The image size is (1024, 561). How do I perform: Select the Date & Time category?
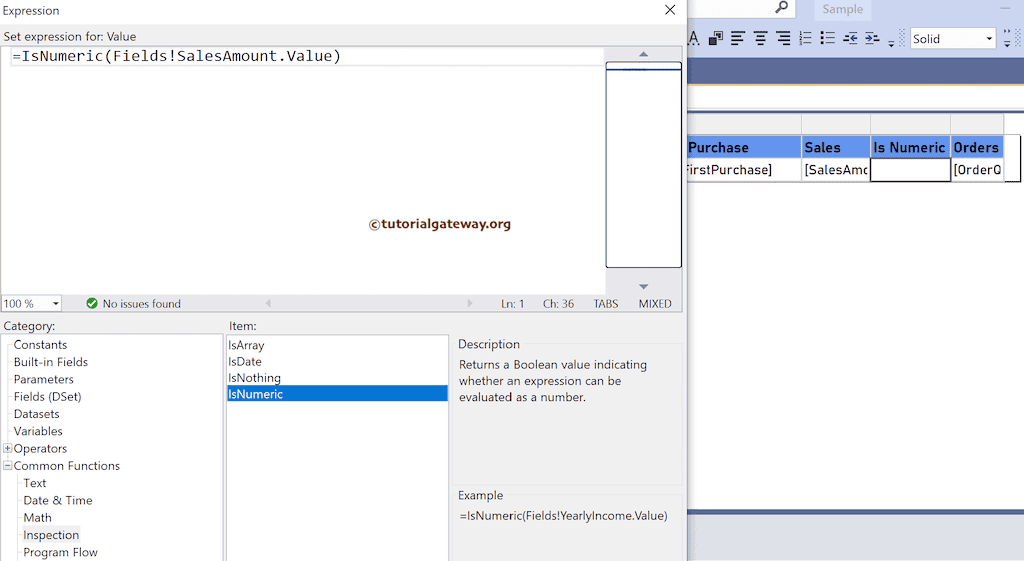(57, 500)
